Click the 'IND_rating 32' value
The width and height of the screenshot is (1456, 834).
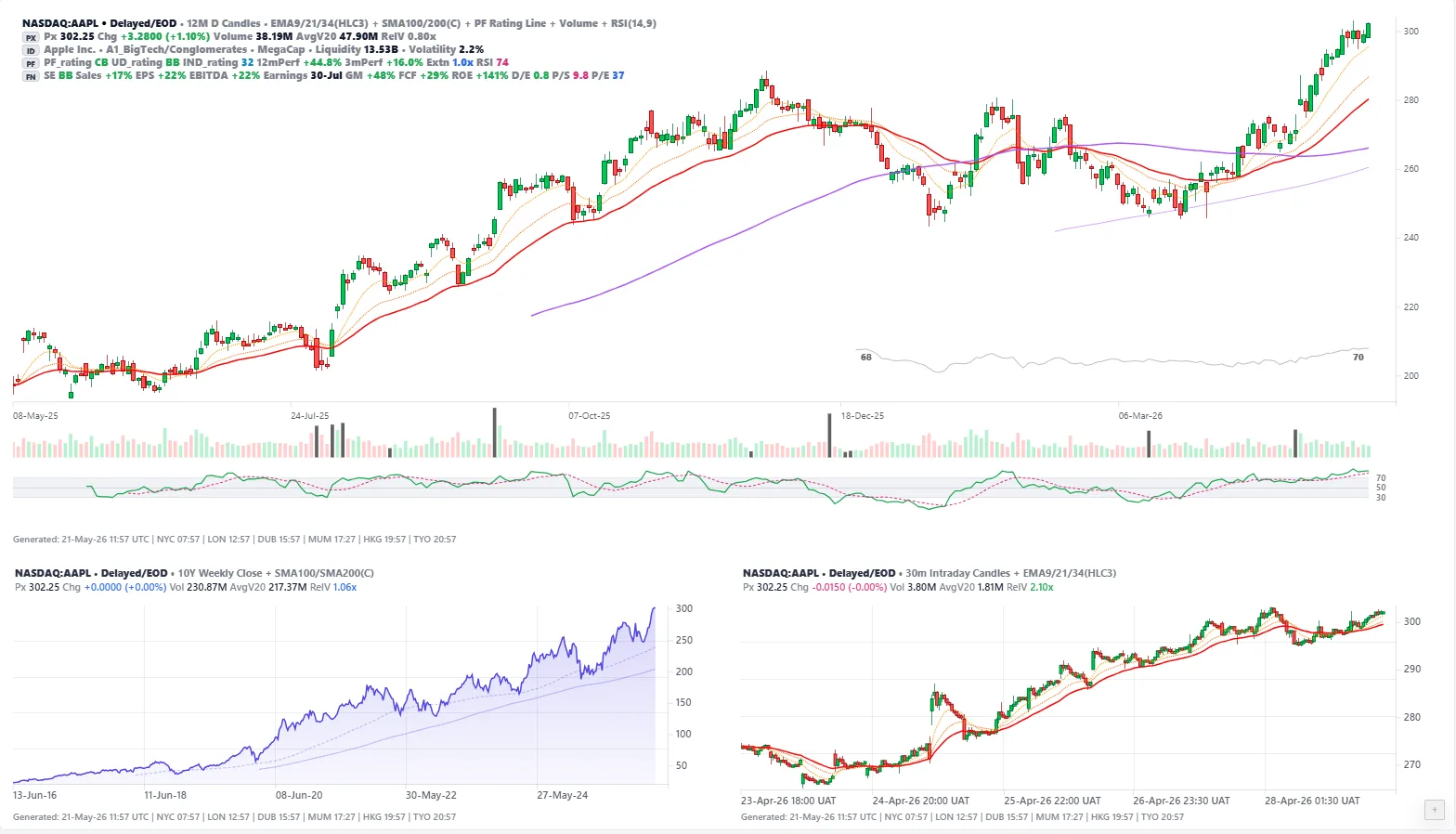point(218,62)
